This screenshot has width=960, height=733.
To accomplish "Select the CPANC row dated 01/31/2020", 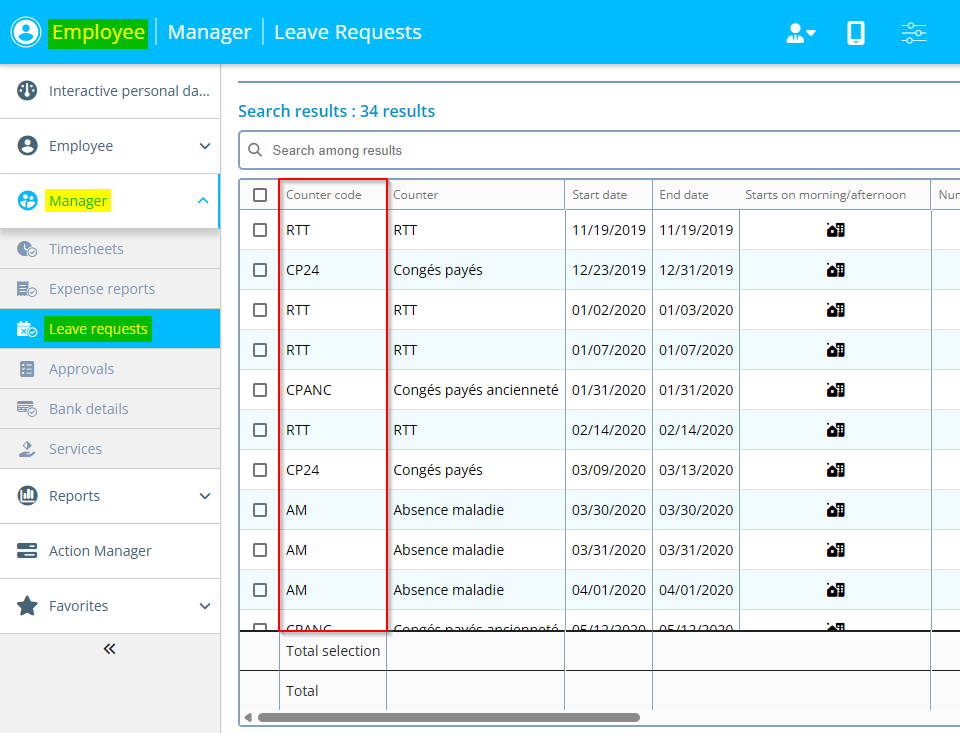I will pyautogui.click(x=260, y=390).
